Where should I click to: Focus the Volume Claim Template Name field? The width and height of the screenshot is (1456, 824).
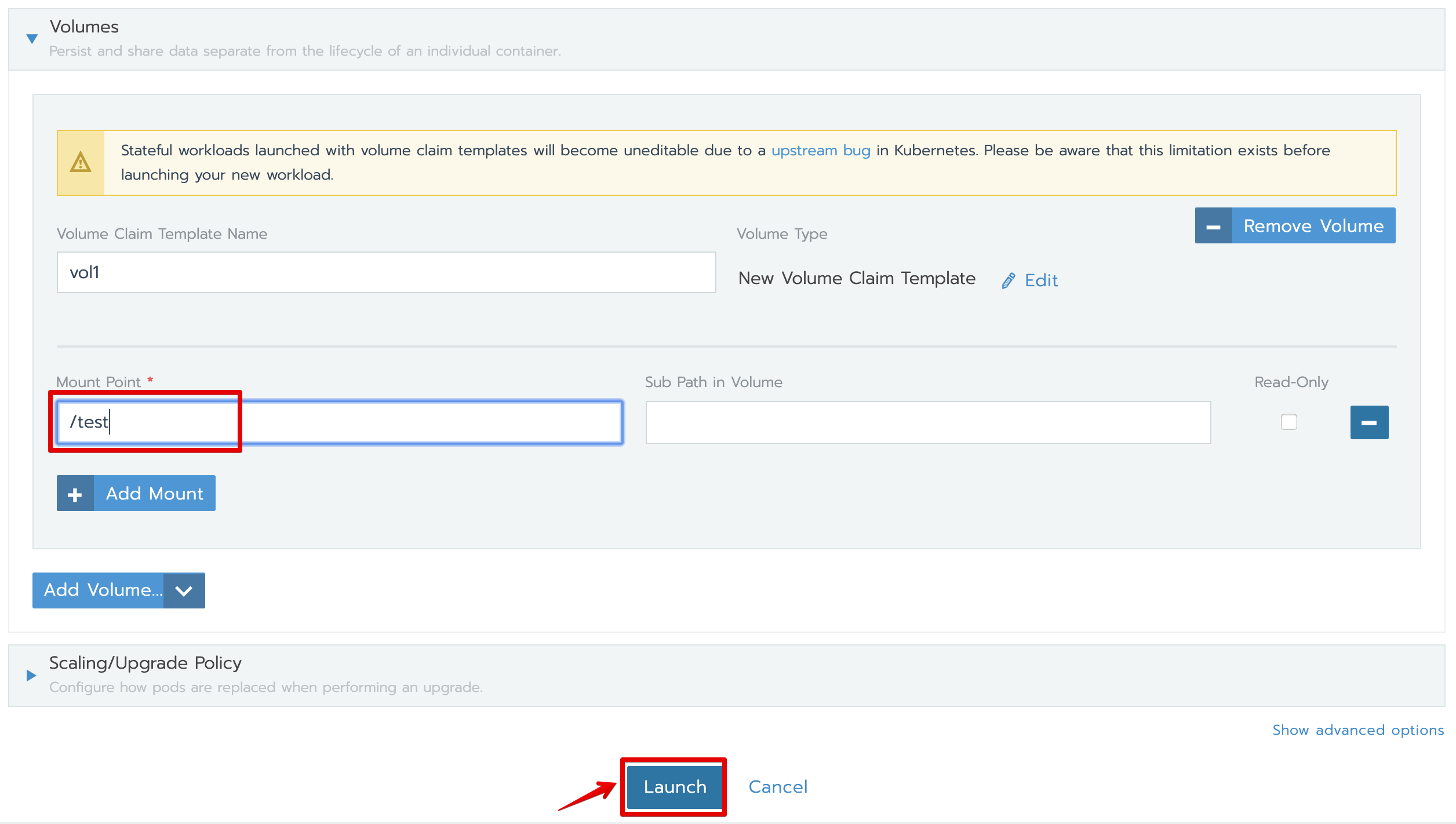point(386,272)
